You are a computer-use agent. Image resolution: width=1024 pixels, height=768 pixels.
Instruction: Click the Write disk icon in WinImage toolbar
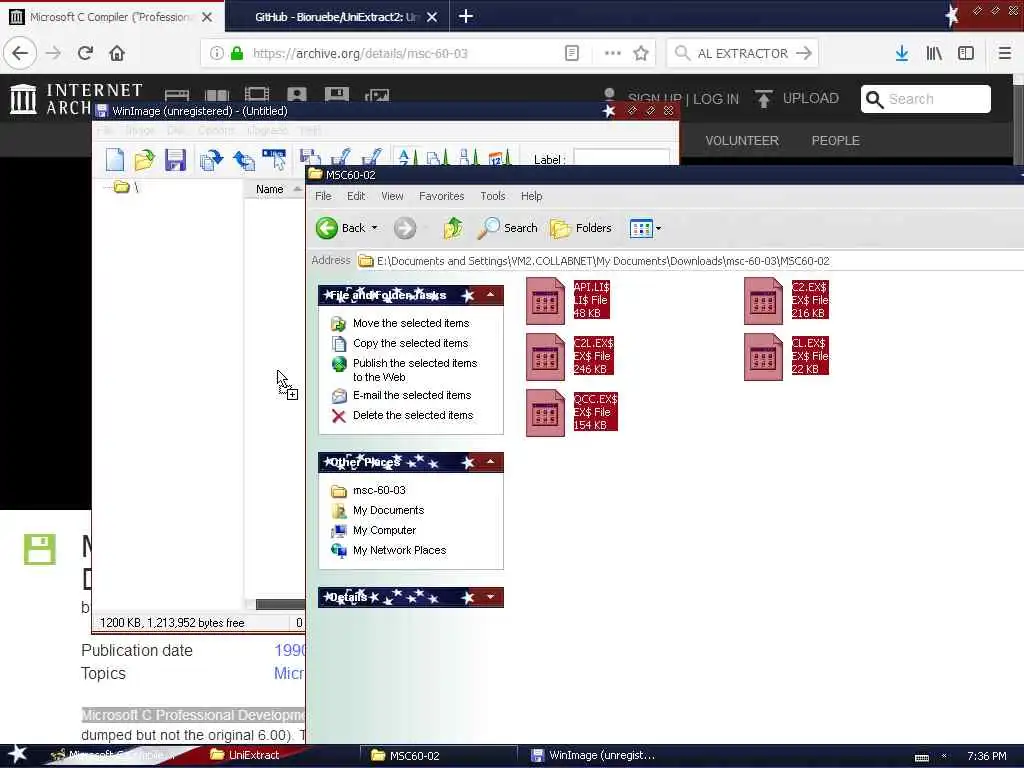click(244, 159)
